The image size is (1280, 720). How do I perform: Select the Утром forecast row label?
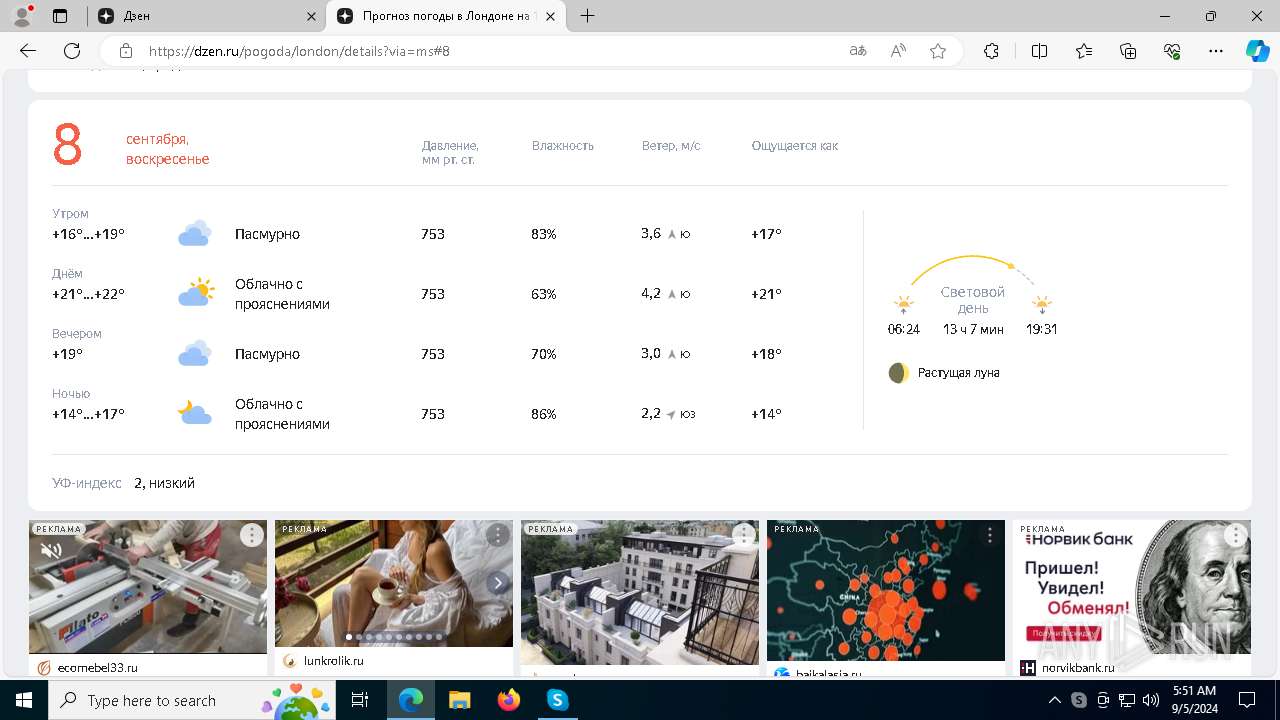click(70, 214)
